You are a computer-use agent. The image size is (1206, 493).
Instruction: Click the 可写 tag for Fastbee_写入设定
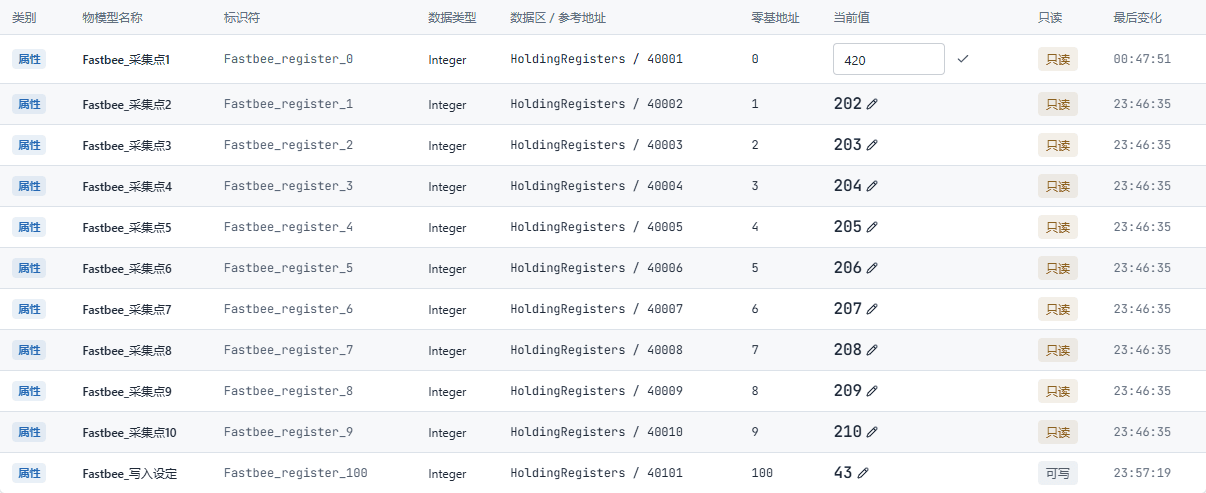1058,473
